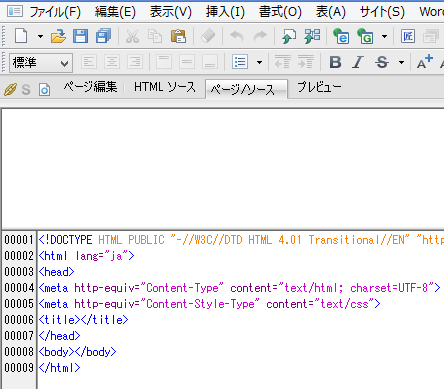The image size is (444, 389).
Task: Preview in browser with e icon
Action: (x=341, y=36)
